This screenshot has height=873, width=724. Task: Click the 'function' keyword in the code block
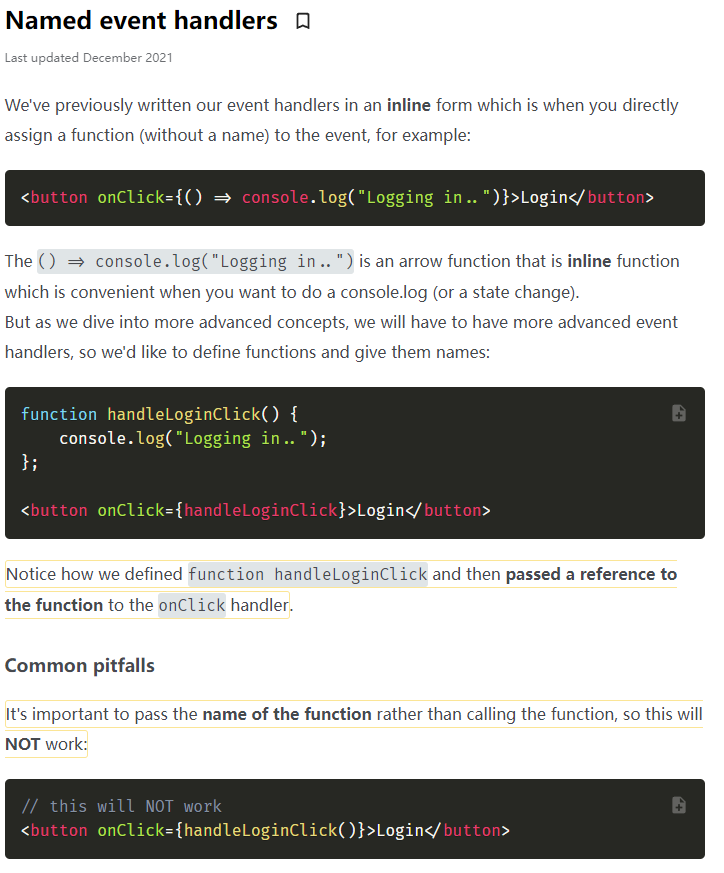(x=59, y=414)
